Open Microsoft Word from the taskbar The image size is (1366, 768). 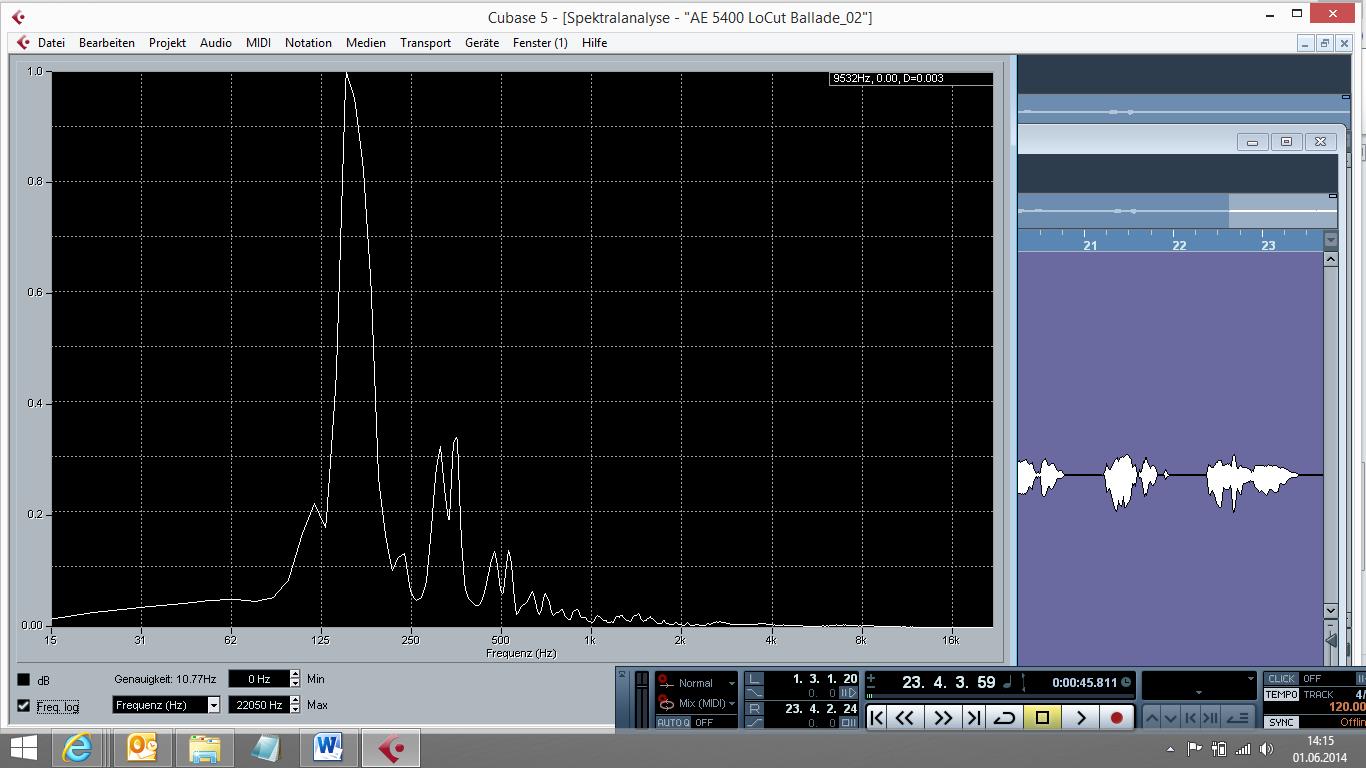coord(327,747)
